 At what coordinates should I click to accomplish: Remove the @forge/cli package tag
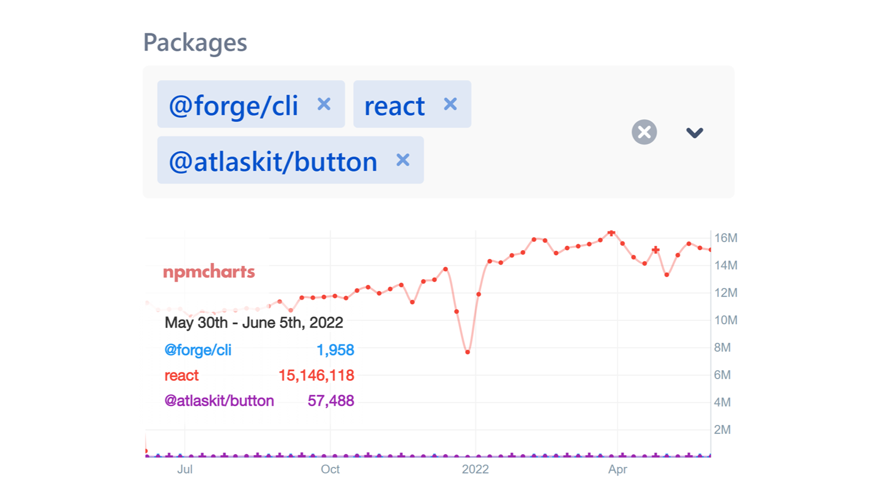click(324, 104)
